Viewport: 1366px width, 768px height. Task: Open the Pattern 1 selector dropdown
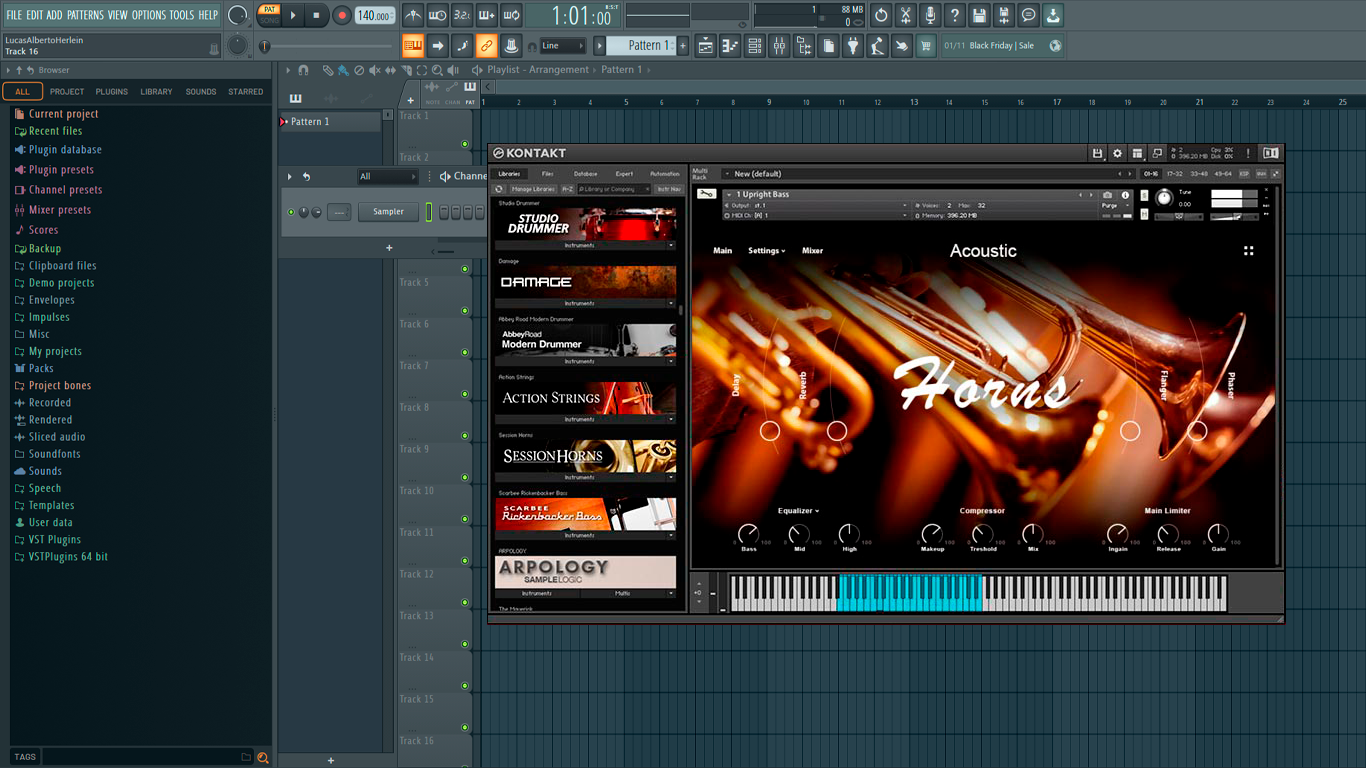tap(642, 45)
